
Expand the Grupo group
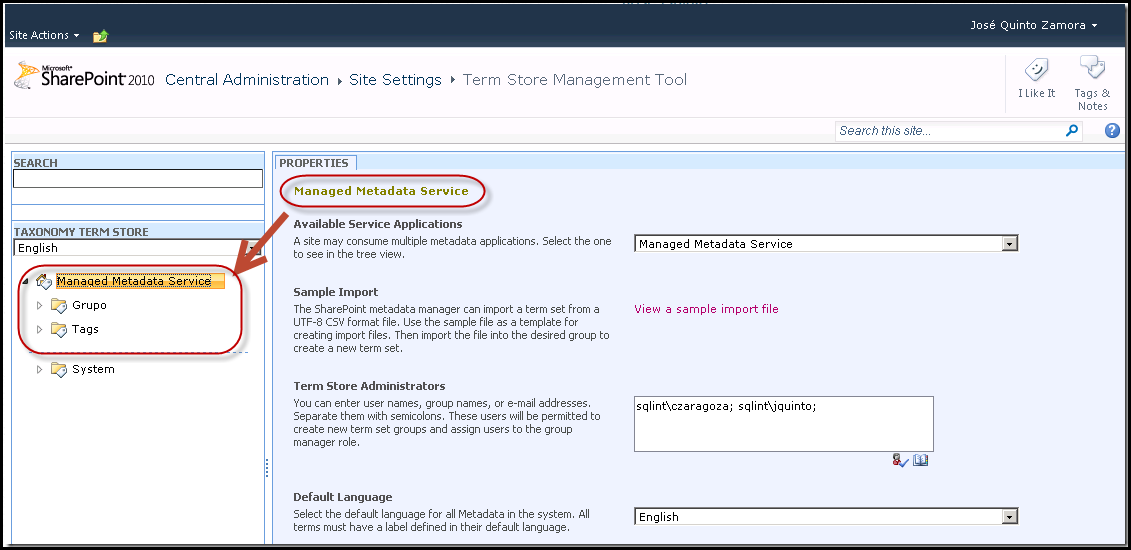point(40,306)
